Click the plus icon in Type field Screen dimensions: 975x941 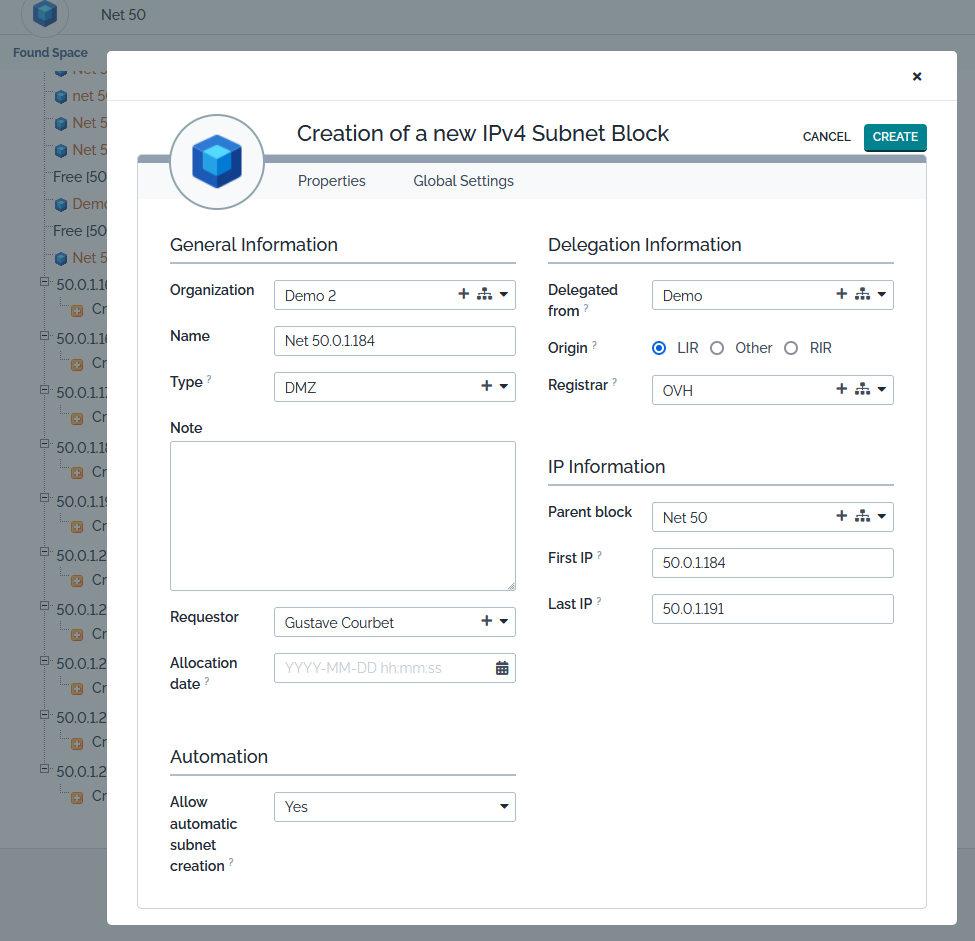click(487, 387)
